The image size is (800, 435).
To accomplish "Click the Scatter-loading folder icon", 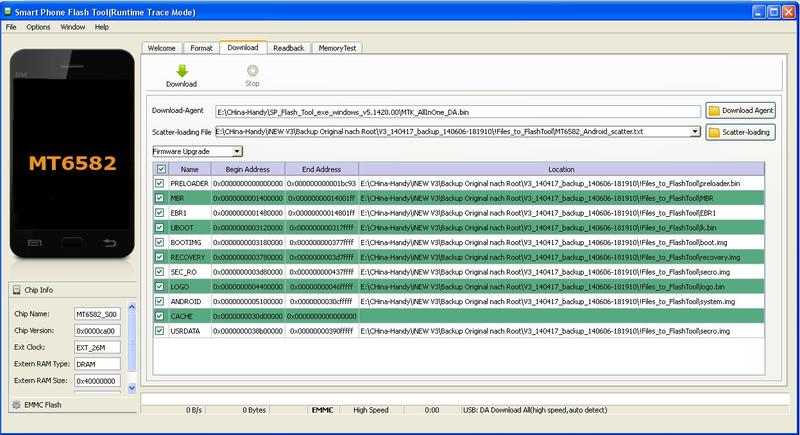I will (x=714, y=131).
